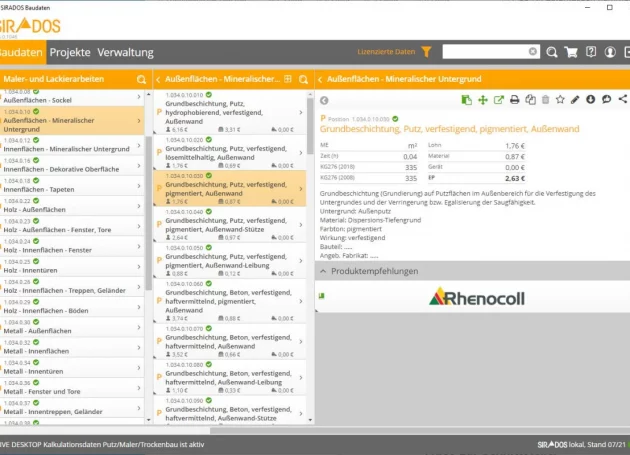The width and height of the screenshot is (630, 455).
Task: Open the Verwaltung tab
Action: 126,52
